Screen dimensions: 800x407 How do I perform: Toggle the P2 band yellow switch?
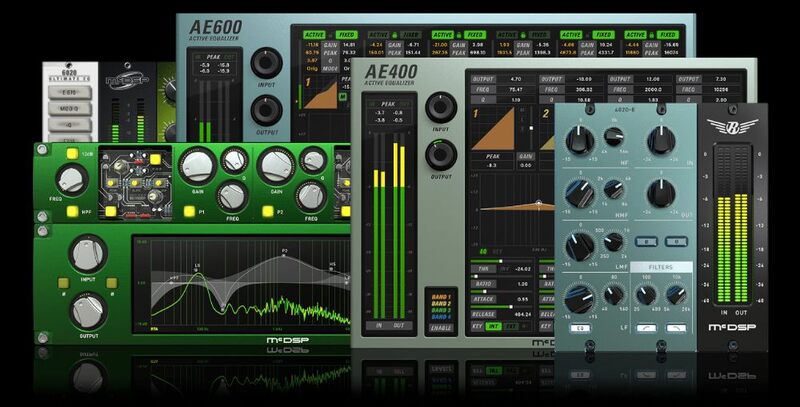click(268, 211)
